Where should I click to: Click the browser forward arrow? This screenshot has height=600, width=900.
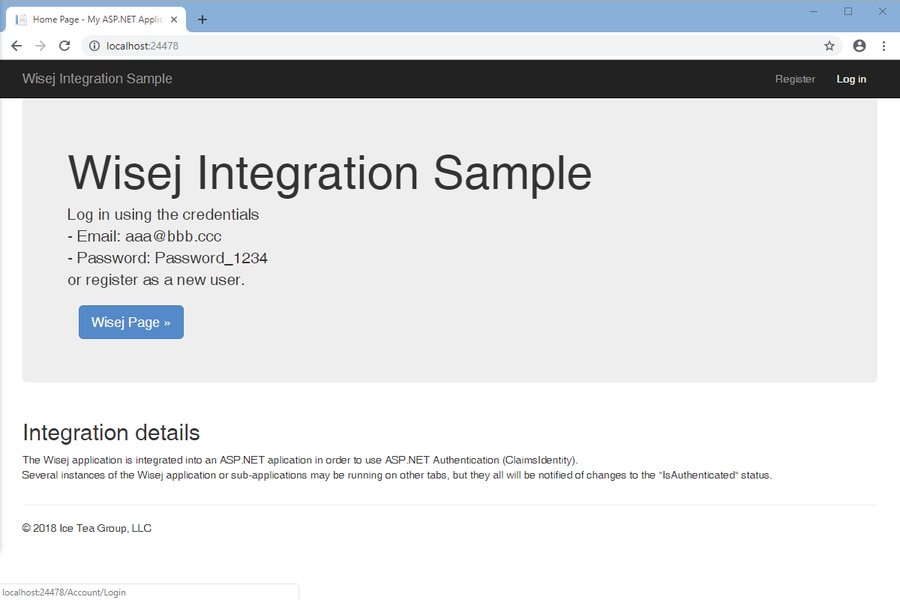click(x=40, y=46)
